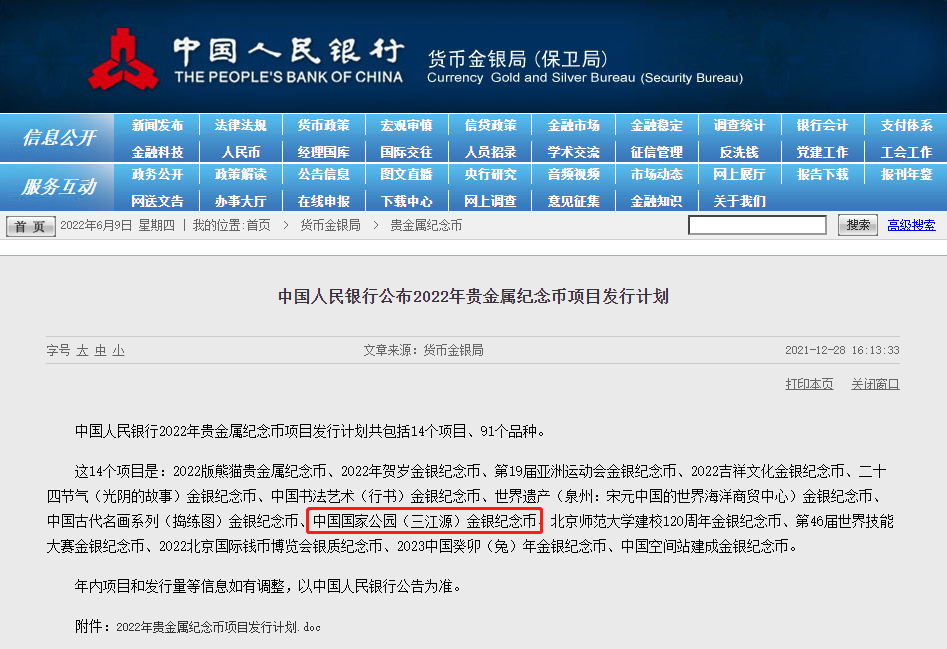The image size is (947, 649).
Task: Visit the 反洗钱 page
Action: pos(739,152)
